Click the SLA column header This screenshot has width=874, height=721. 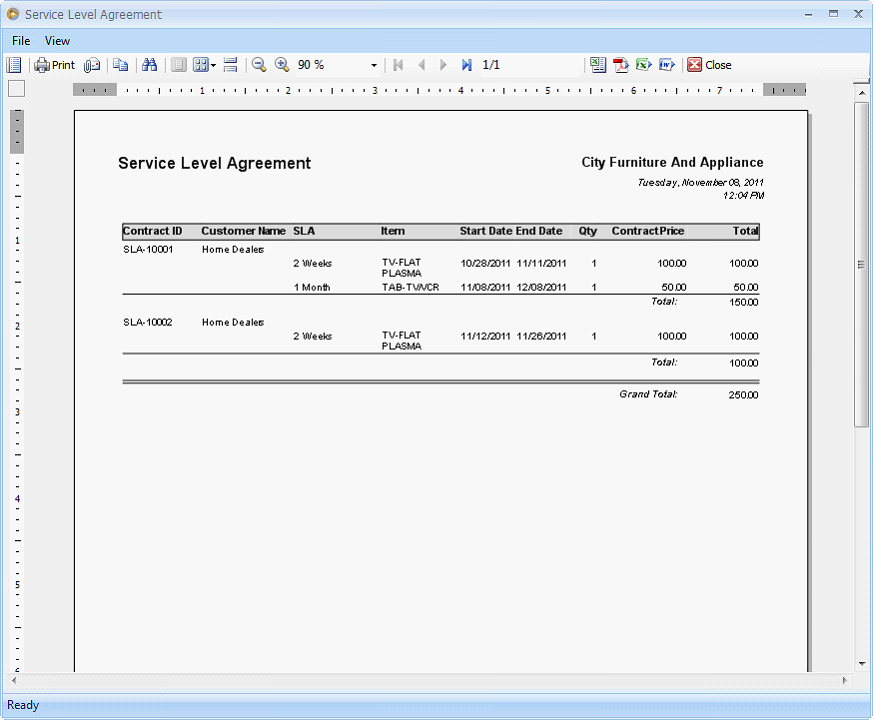pos(304,231)
